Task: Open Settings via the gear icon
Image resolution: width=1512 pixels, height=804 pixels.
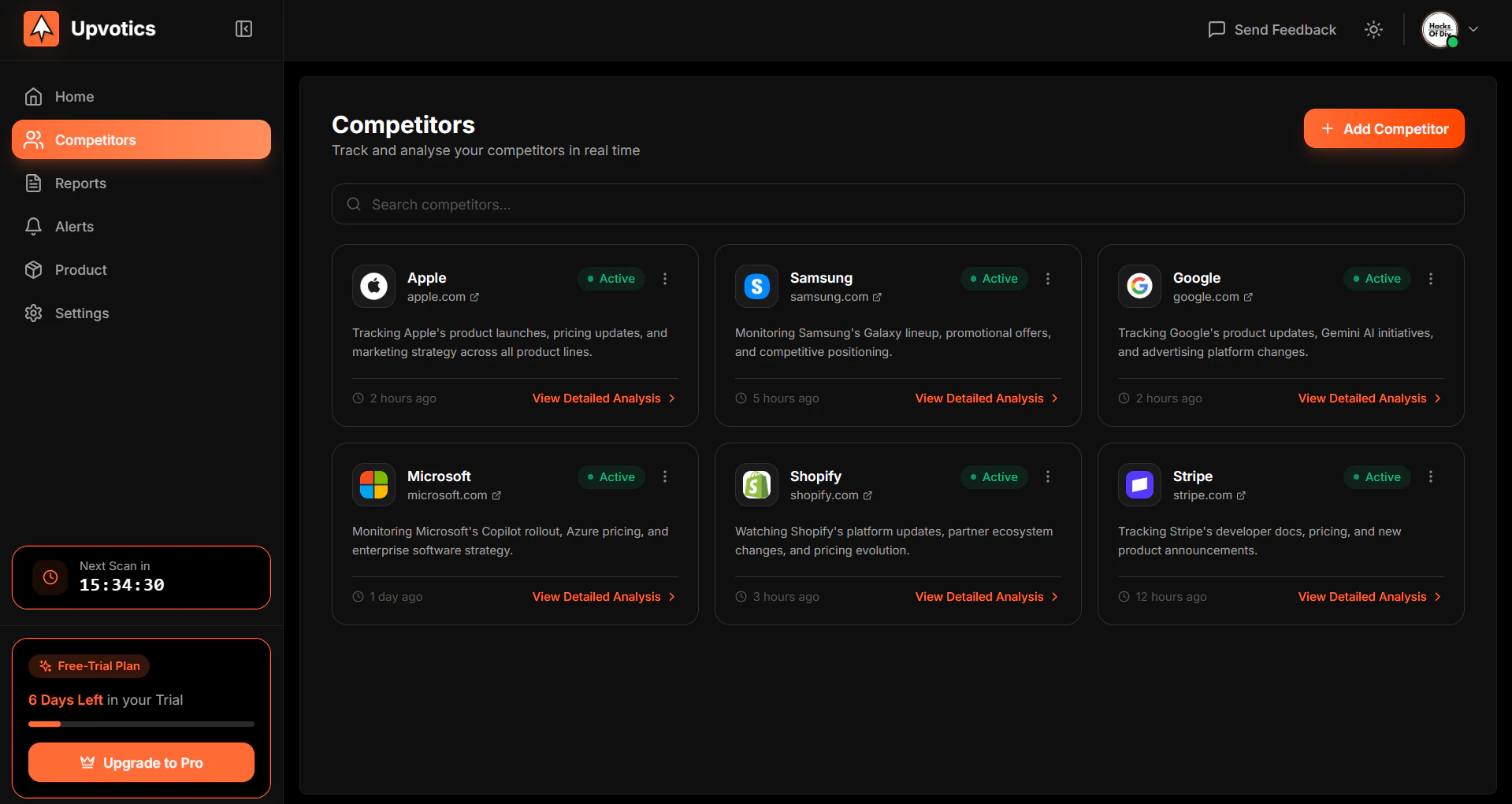Action: [x=33, y=313]
